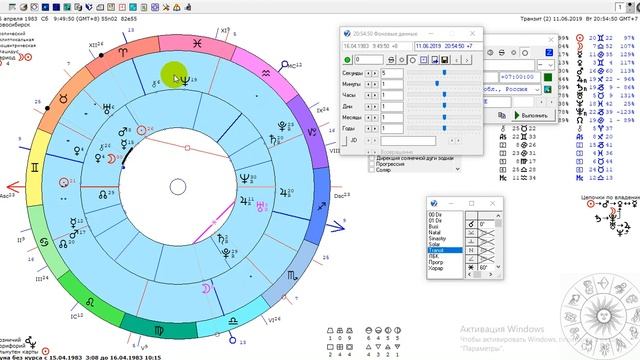Click the Секунды slider handle
The image size is (640, 360).
click(x=444, y=73)
